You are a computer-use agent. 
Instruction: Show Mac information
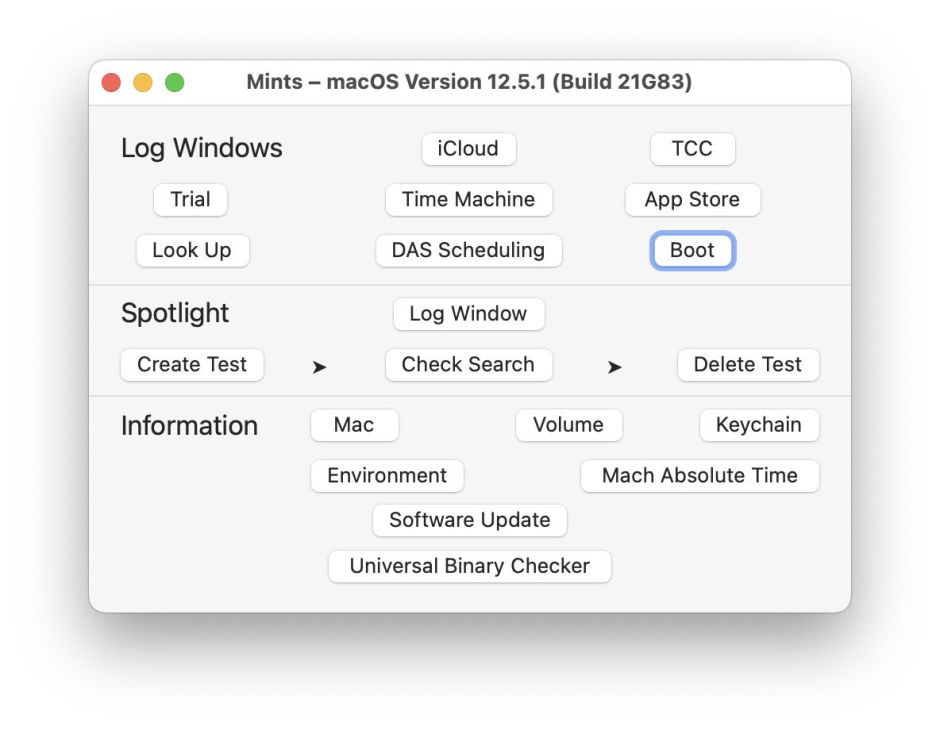click(x=354, y=425)
